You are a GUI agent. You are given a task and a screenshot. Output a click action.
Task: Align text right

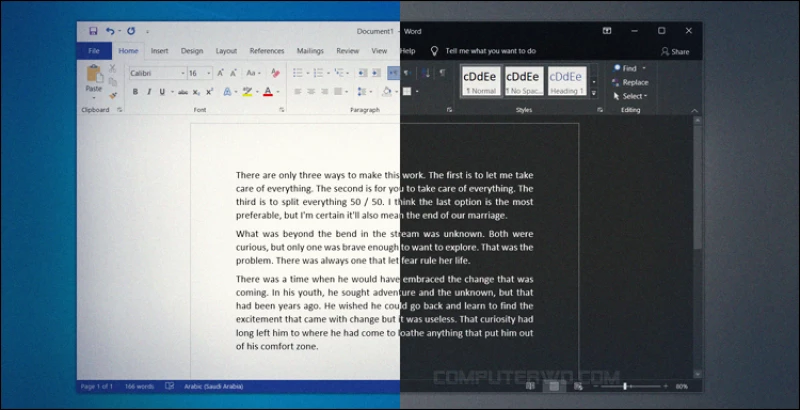(324, 92)
